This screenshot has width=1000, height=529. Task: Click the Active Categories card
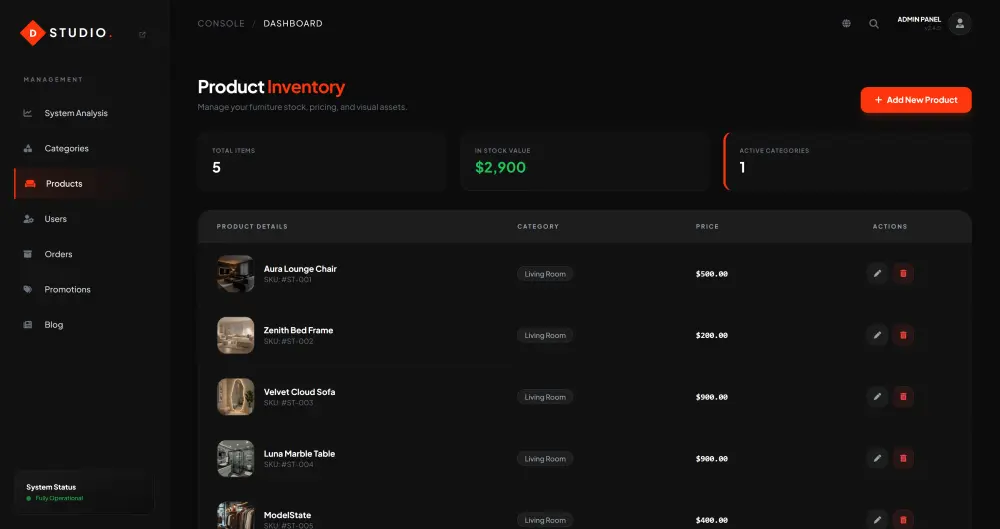tap(848, 161)
